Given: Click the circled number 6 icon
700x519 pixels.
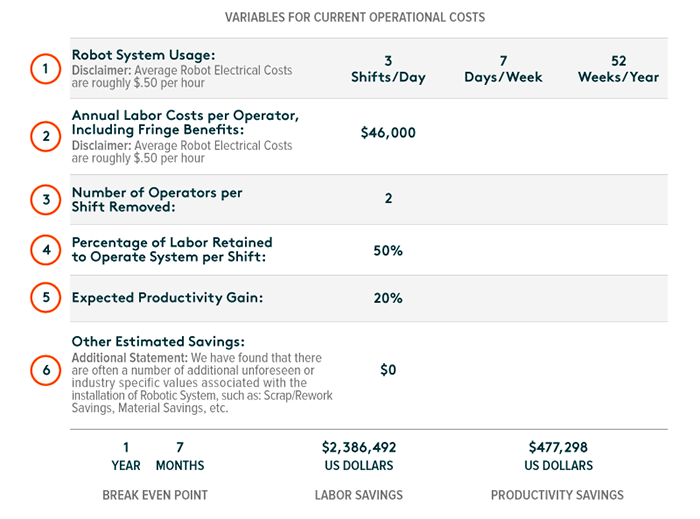Looking at the screenshot, I should (44, 369).
